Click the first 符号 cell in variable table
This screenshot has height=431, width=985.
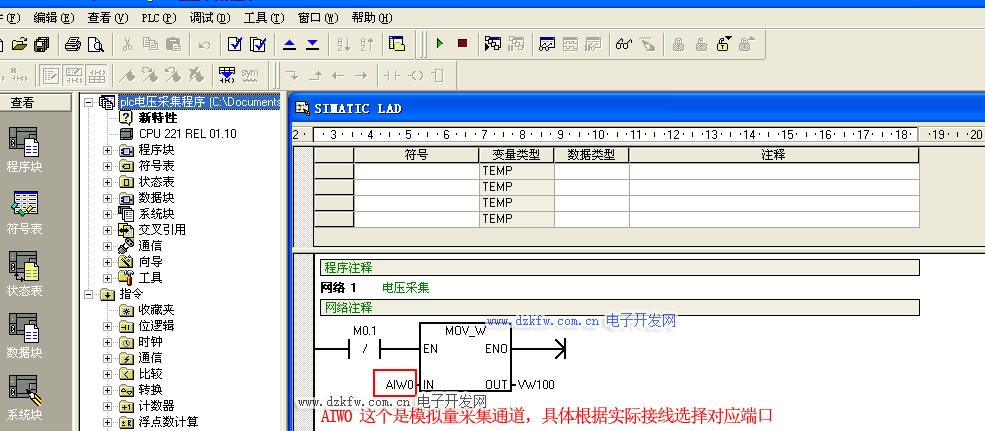[x=416, y=171]
